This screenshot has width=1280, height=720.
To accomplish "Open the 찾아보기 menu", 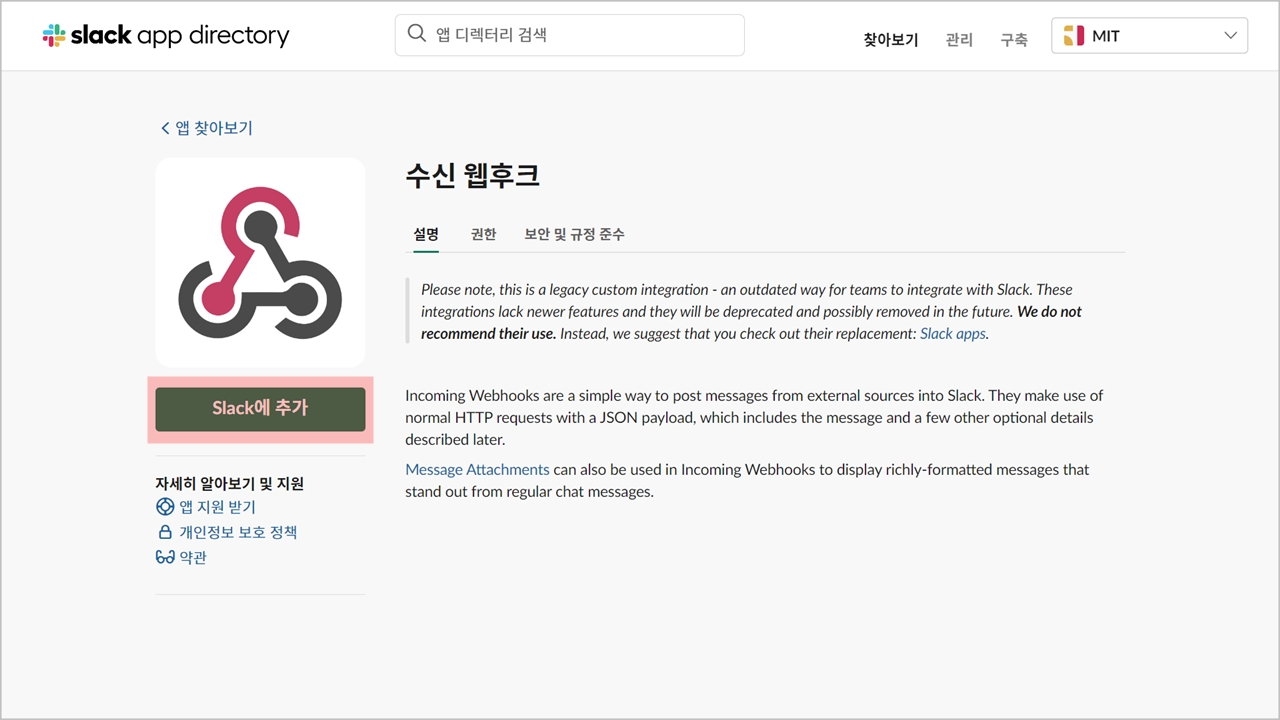I will (x=891, y=40).
